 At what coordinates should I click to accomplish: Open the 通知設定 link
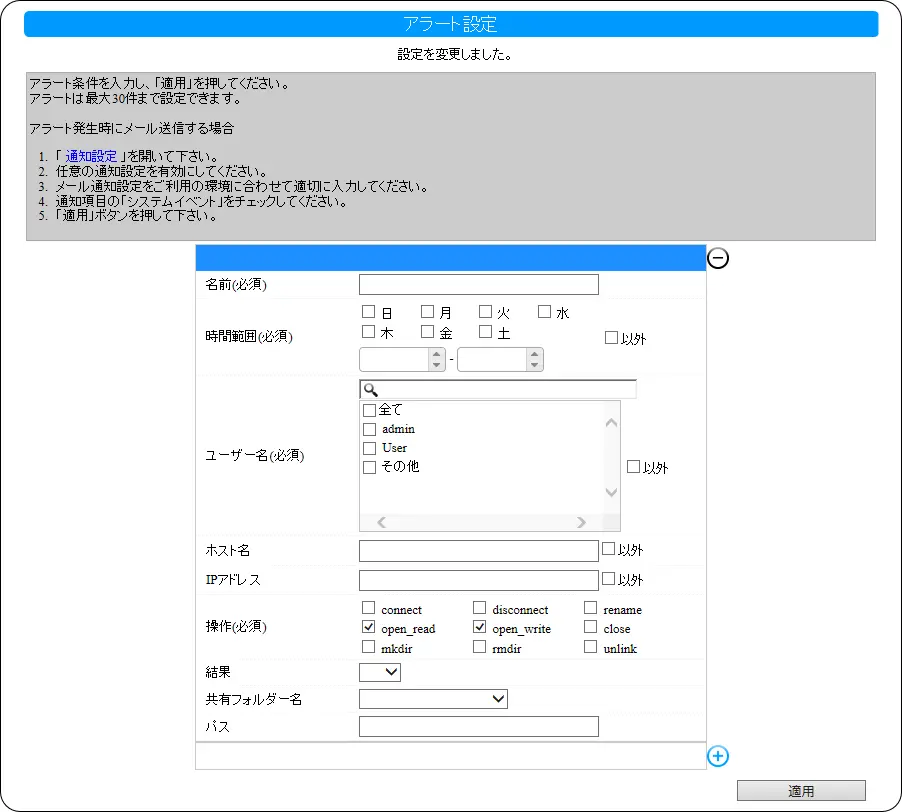91,157
